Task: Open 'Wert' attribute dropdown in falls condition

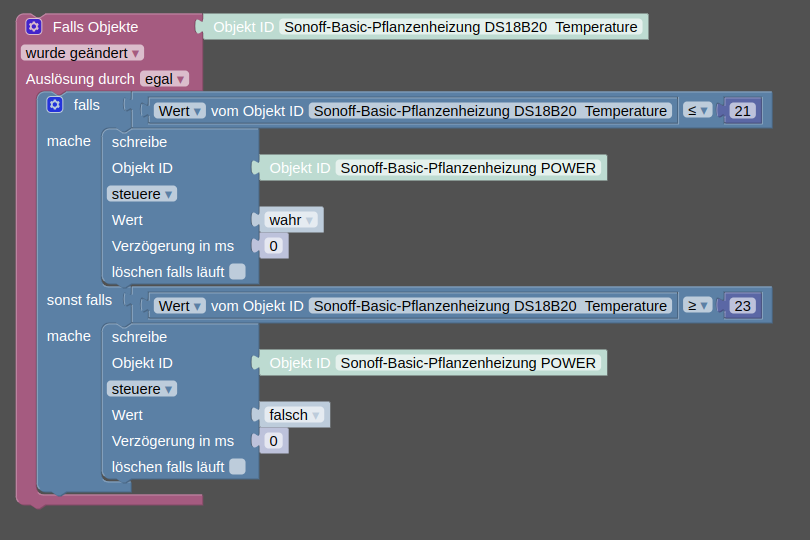Action: 180,111
